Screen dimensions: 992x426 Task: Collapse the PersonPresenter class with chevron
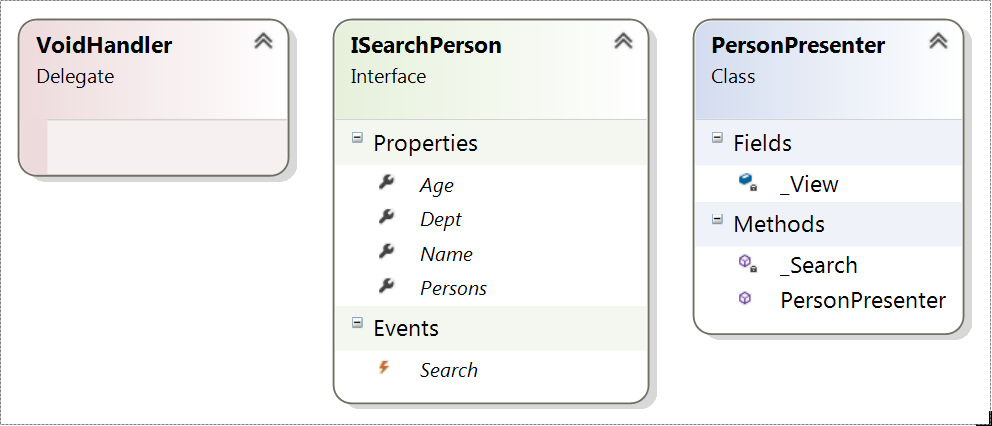[938, 41]
